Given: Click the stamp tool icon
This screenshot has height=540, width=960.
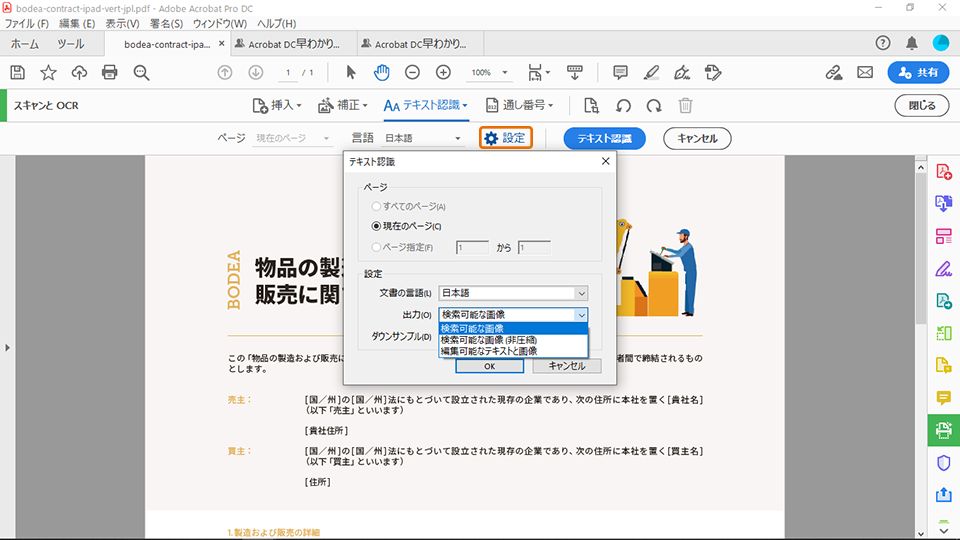Looking at the screenshot, I should coord(713,72).
